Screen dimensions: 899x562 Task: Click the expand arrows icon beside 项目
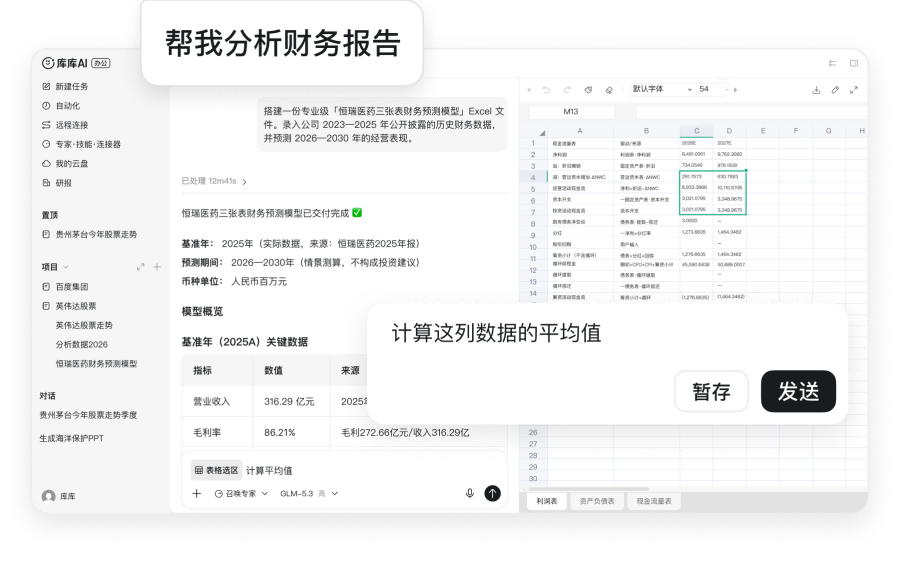(140, 267)
